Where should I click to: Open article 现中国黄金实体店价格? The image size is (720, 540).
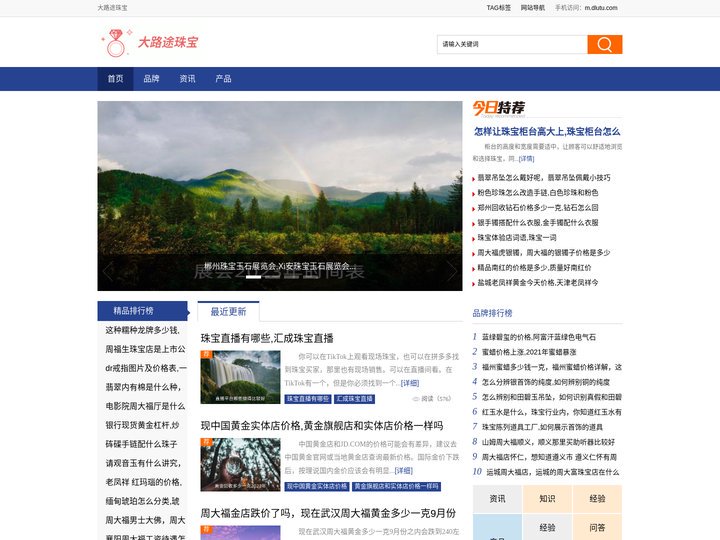coord(322,426)
